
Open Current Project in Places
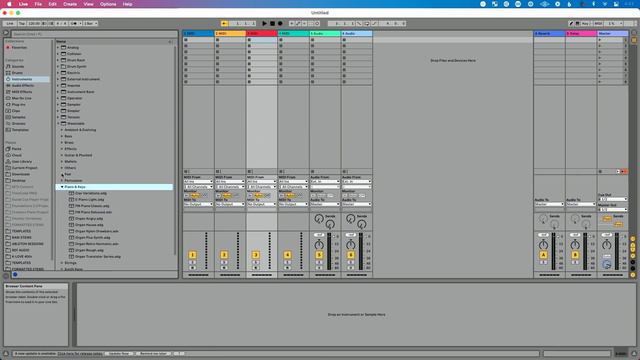pyautogui.click(x=24, y=168)
